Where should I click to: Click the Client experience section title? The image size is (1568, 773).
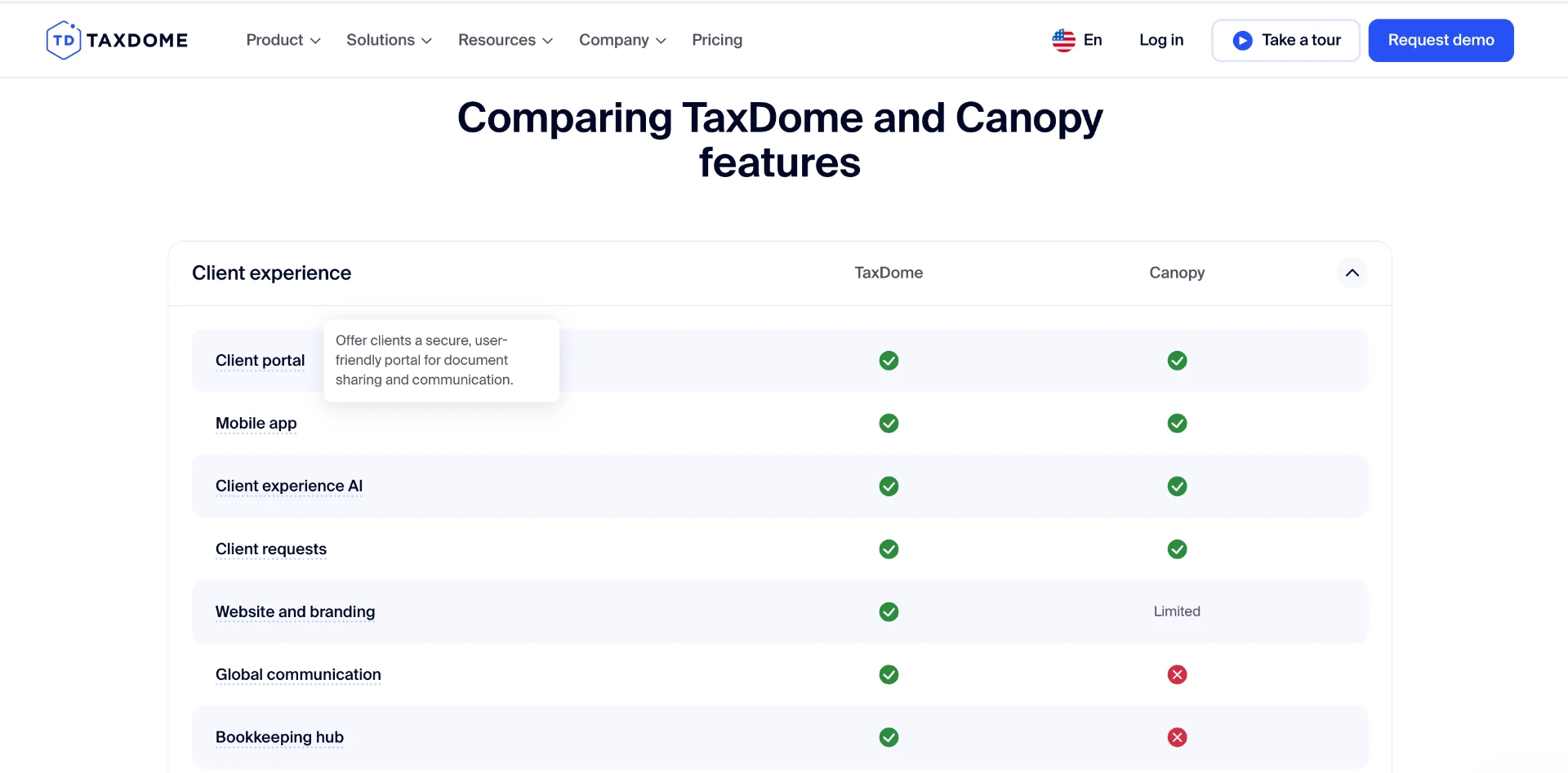tap(271, 273)
